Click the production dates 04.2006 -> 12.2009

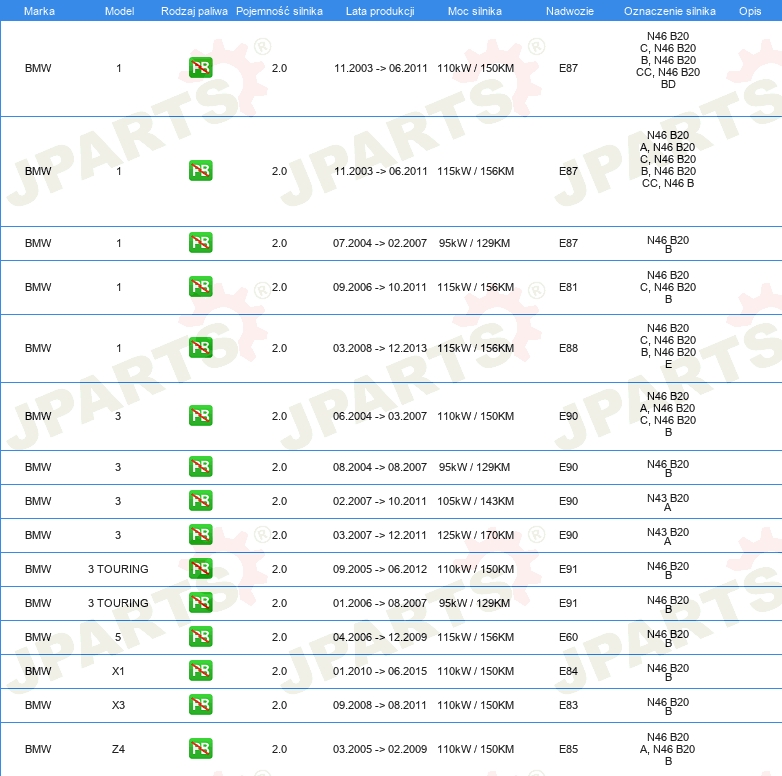tap(380, 637)
